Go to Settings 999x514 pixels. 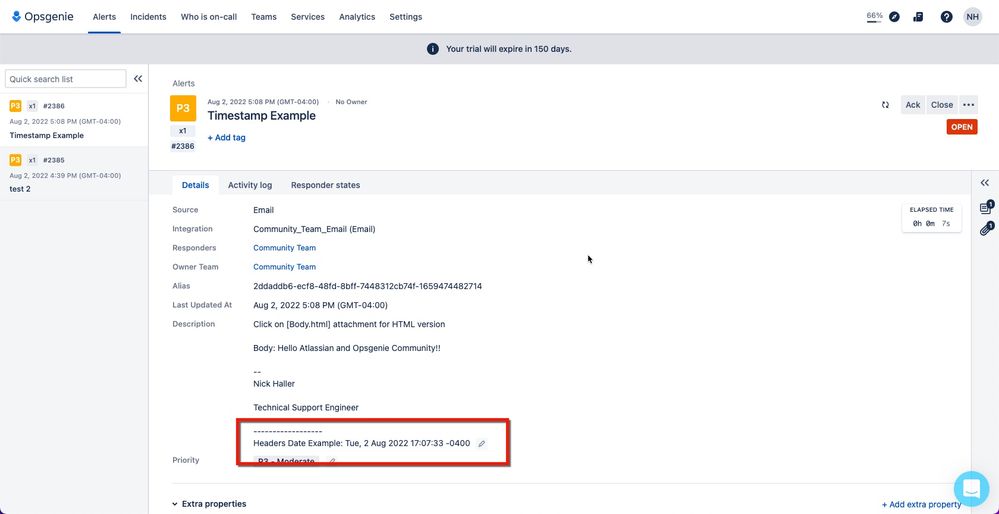click(406, 17)
